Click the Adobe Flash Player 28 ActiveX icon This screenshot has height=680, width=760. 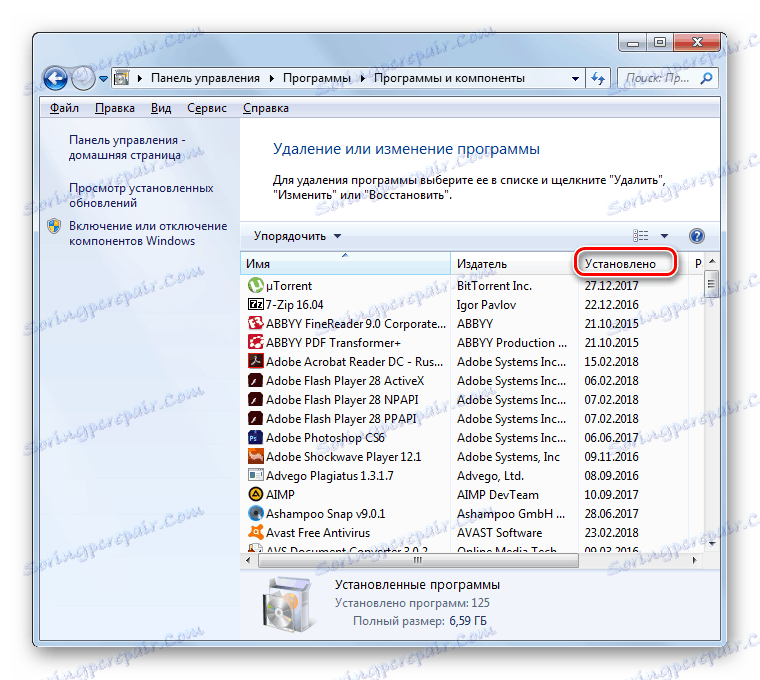pos(255,380)
